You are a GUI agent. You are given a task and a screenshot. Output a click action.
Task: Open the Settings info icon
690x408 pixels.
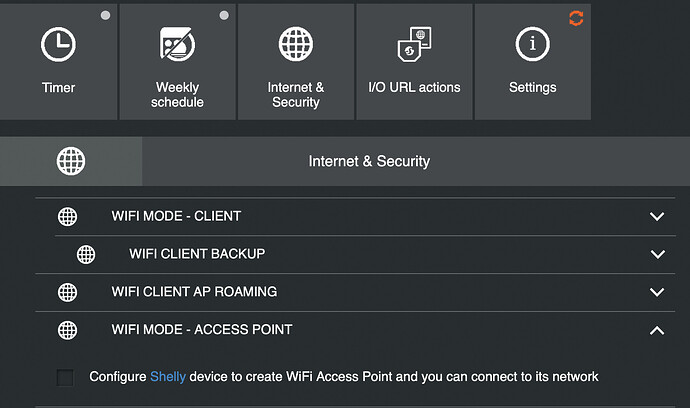pyautogui.click(x=532, y=44)
